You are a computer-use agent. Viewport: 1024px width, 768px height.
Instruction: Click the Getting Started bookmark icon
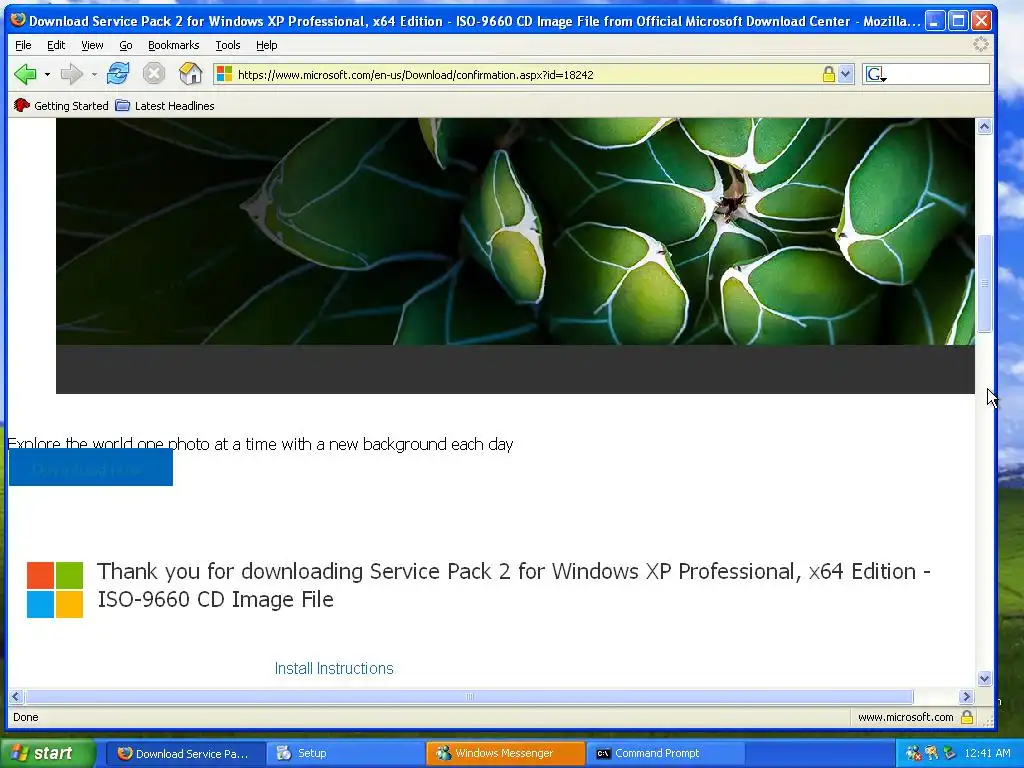pyautogui.click(x=22, y=105)
